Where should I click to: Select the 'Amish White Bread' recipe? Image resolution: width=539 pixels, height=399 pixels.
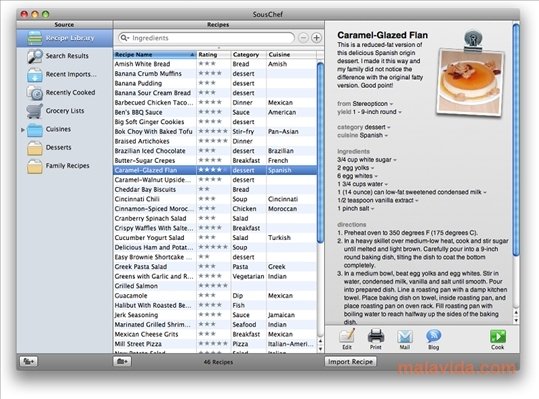(x=142, y=64)
